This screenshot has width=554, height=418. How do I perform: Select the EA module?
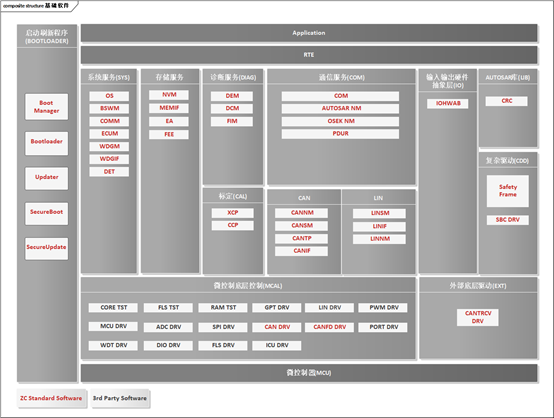(x=169, y=121)
